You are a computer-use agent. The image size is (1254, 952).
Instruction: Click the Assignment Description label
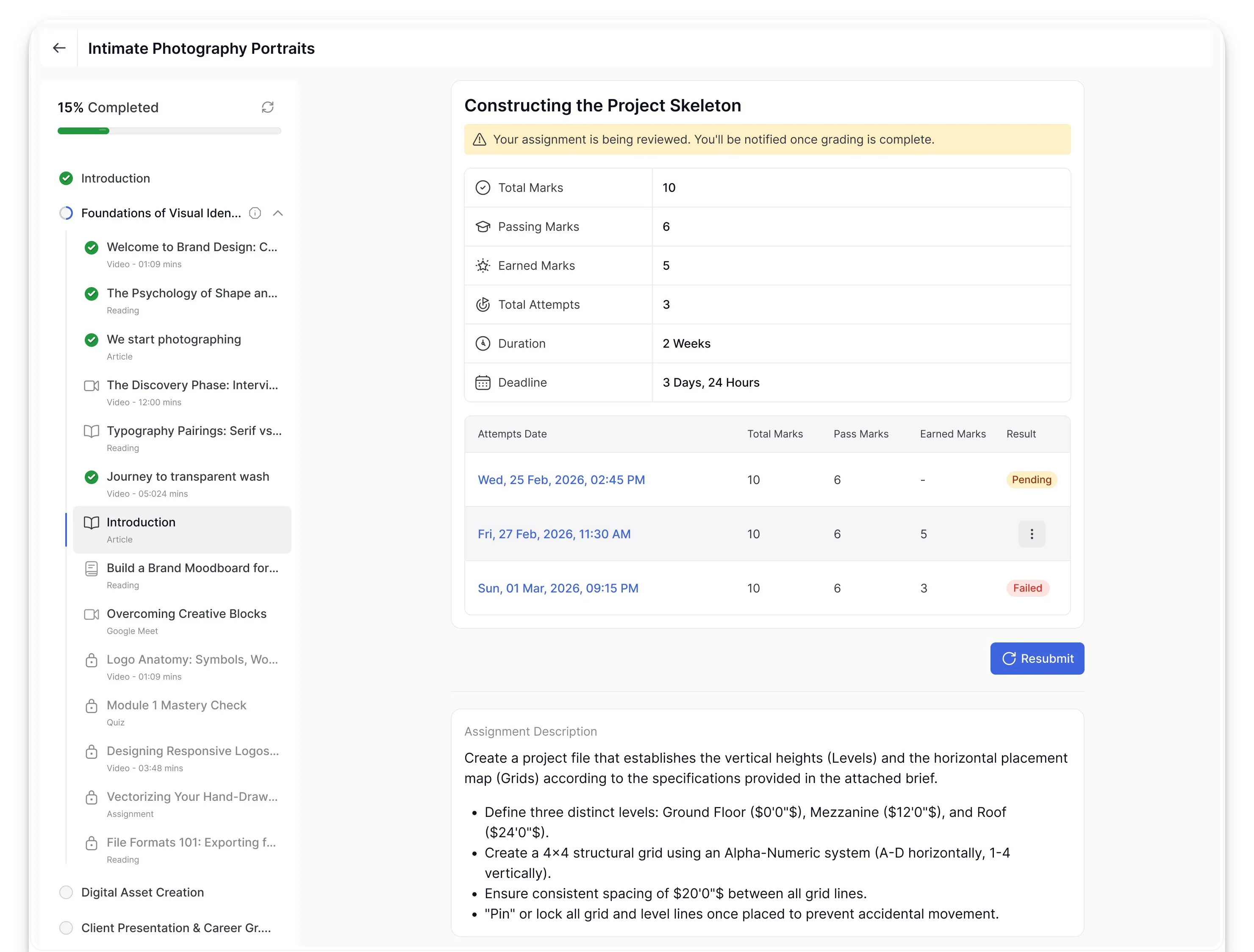531,731
